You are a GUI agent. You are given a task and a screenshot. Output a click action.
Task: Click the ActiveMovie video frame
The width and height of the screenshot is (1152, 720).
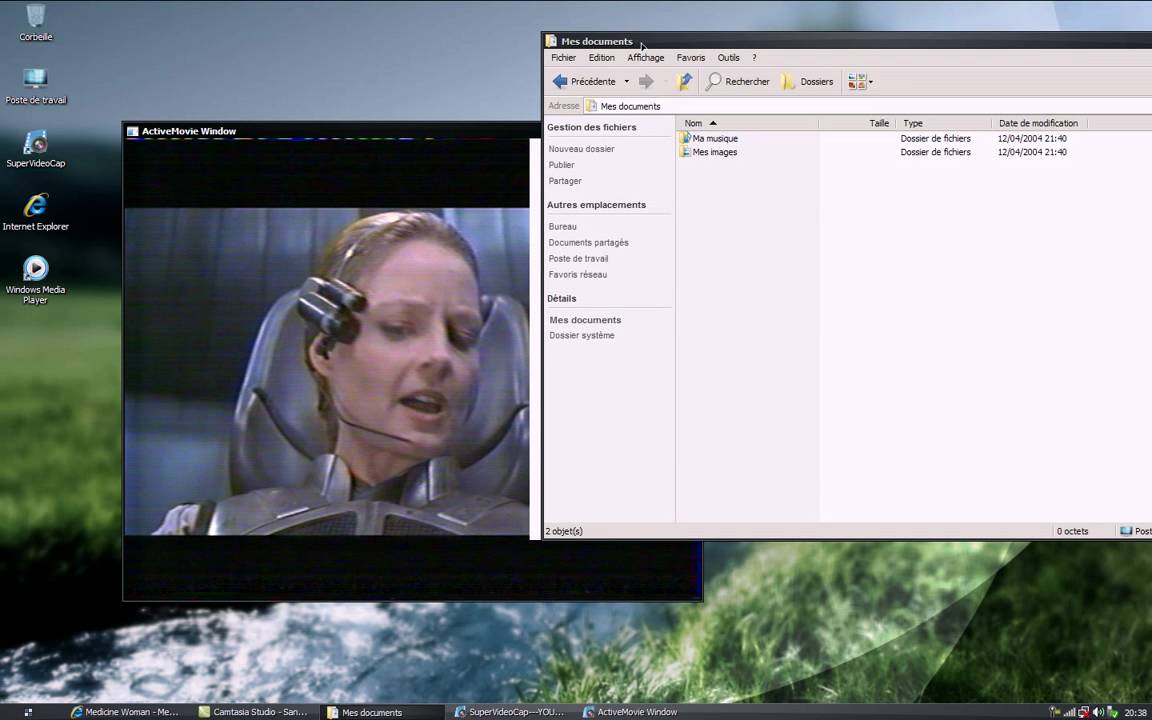[327, 371]
